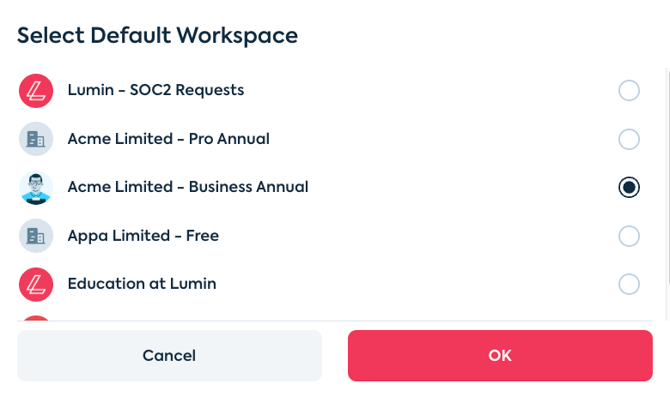Click the Appa Limited building icon
The width and height of the screenshot is (670, 402).
point(36,236)
